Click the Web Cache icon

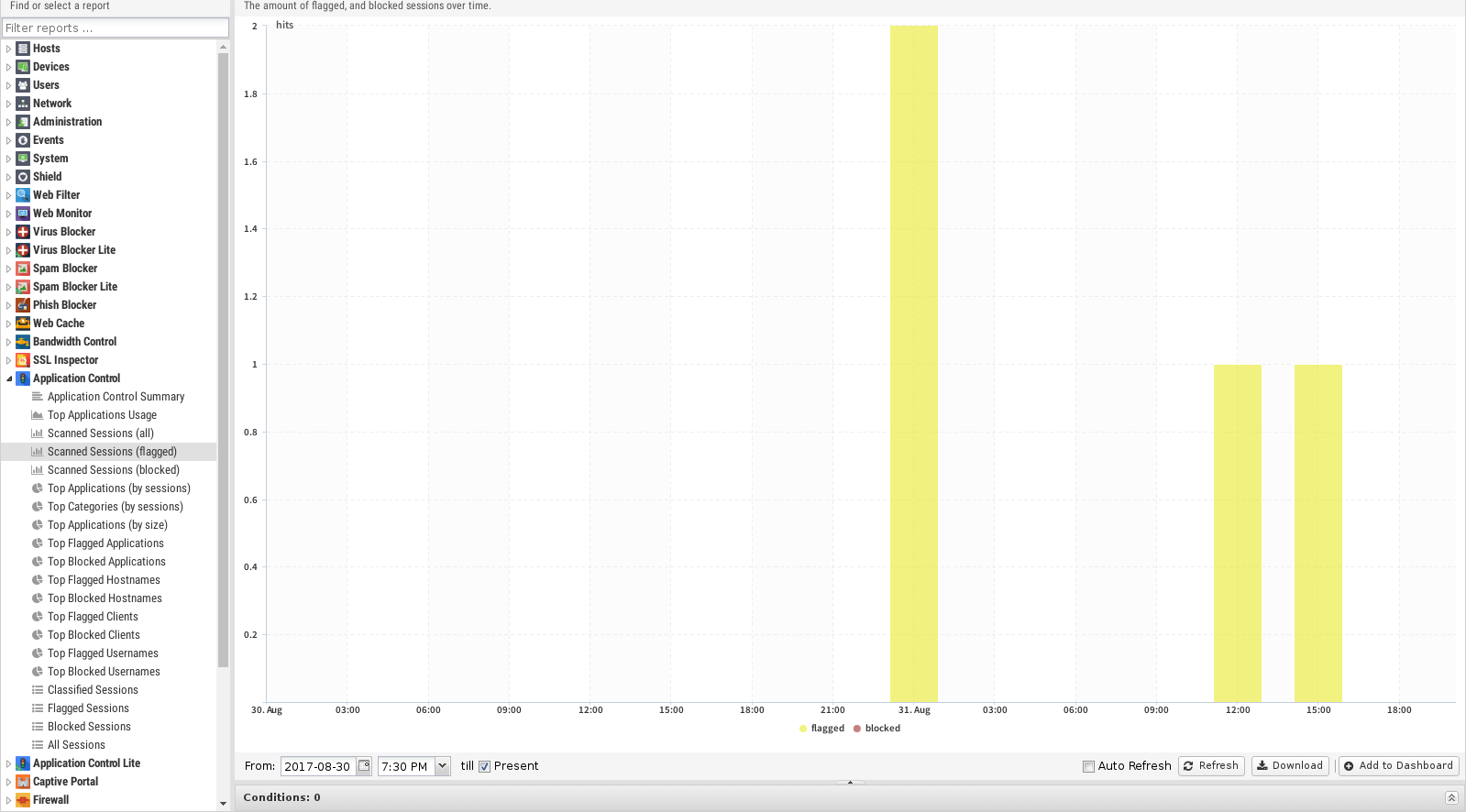[x=23, y=324]
